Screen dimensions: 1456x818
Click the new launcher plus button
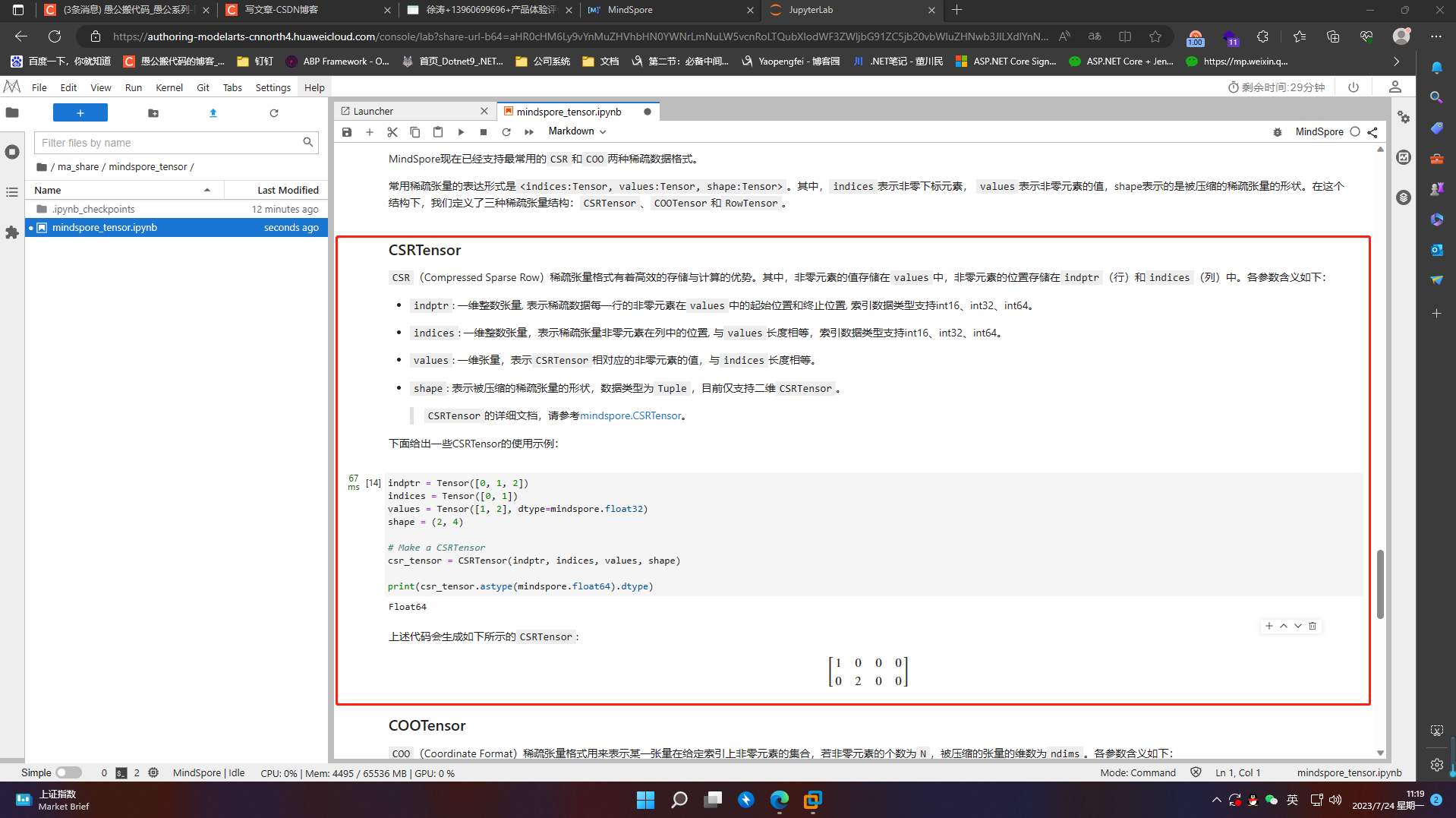coord(80,113)
